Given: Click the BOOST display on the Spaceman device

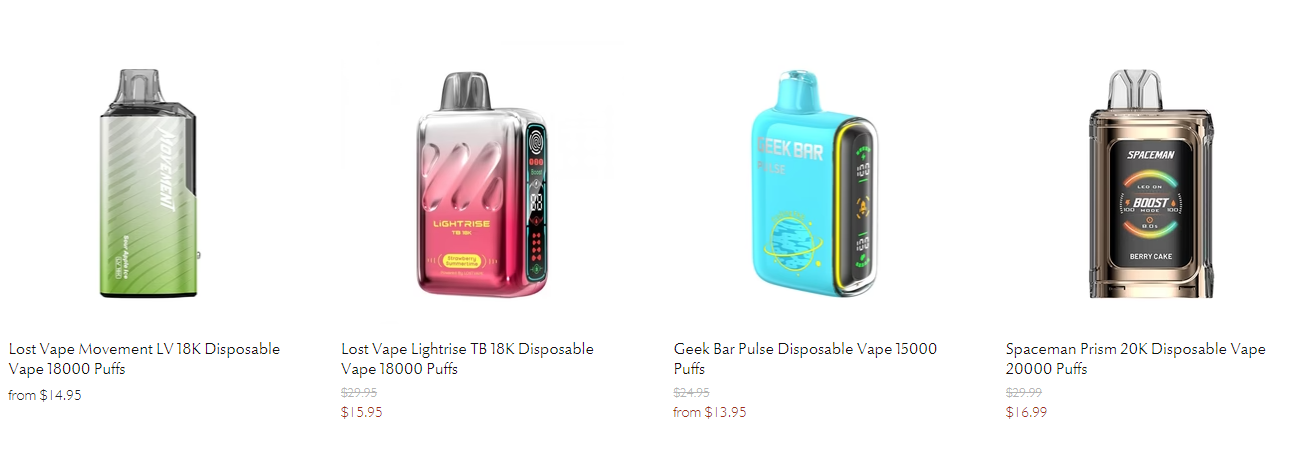Looking at the screenshot, I should pyautogui.click(x=1150, y=202).
